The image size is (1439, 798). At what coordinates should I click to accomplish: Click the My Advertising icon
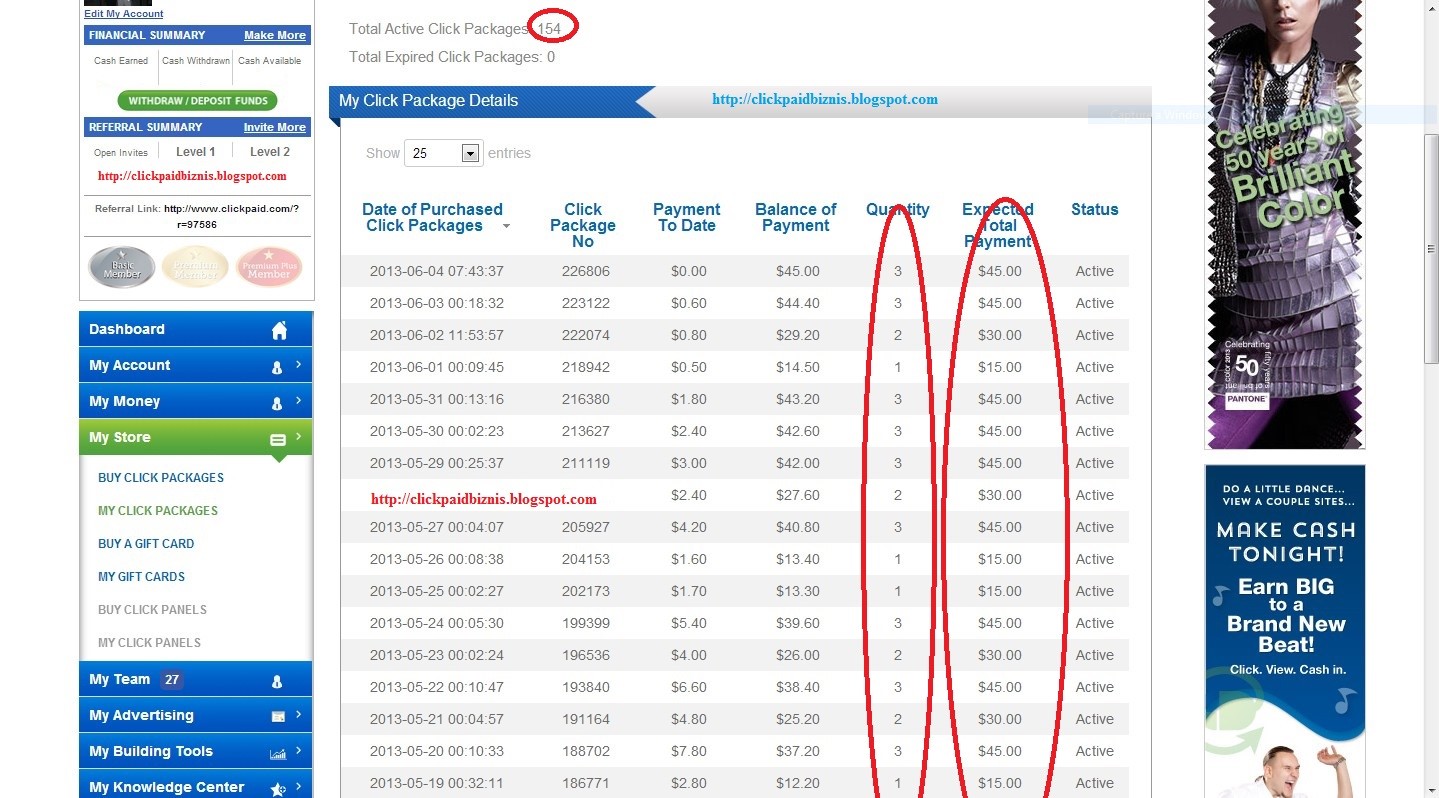click(x=278, y=716)
